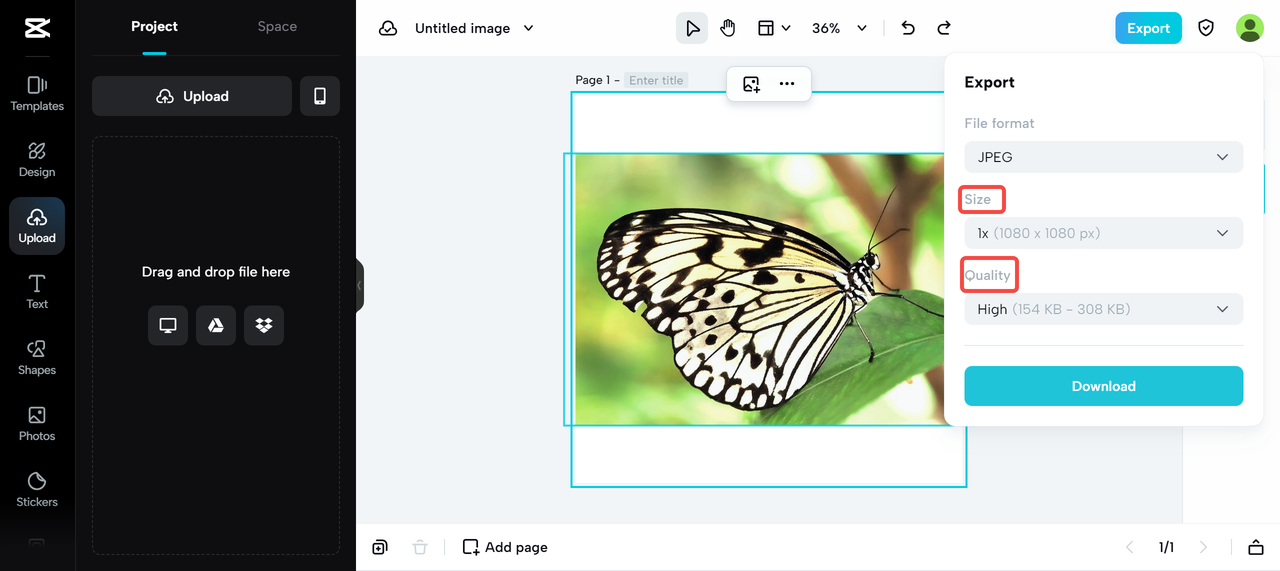This screenshot has height=571, width=1280.
Task: Click the shield icon in header
Action: (1206, 28)
